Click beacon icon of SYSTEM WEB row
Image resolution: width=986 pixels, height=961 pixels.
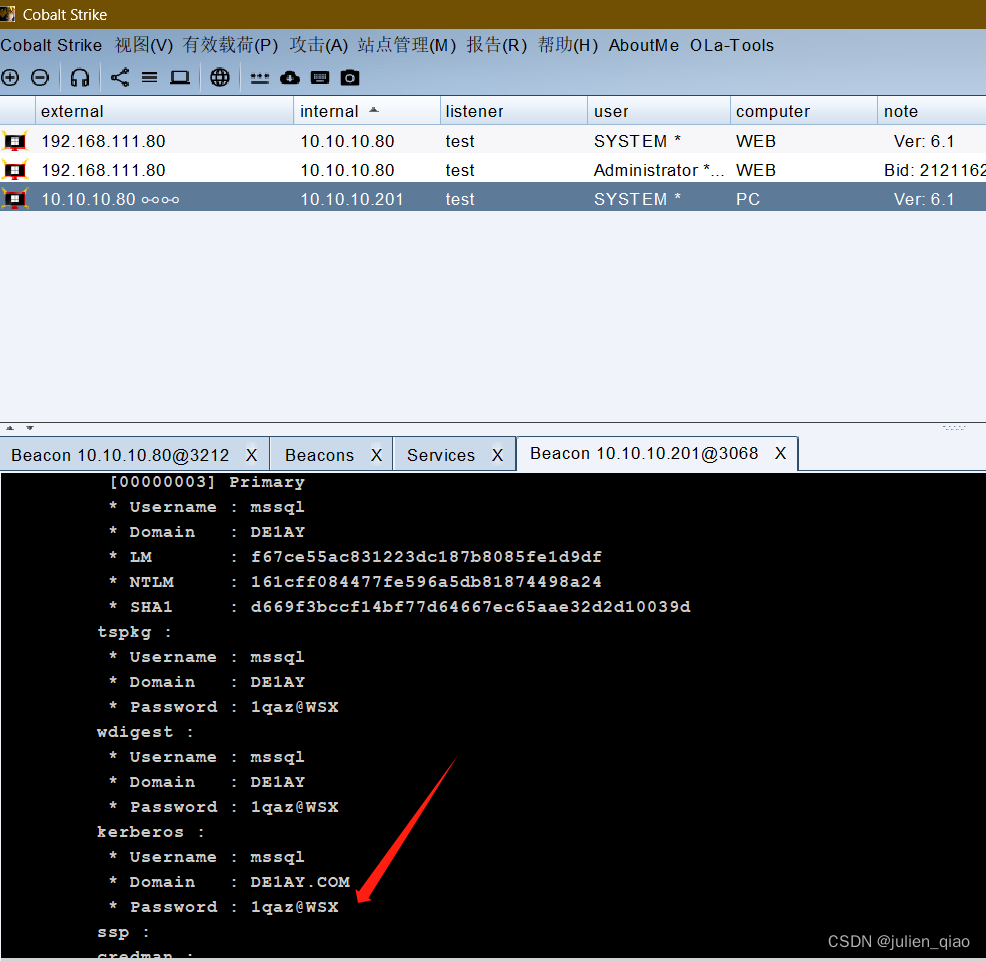pyautogui.click(x=15, y=142)
